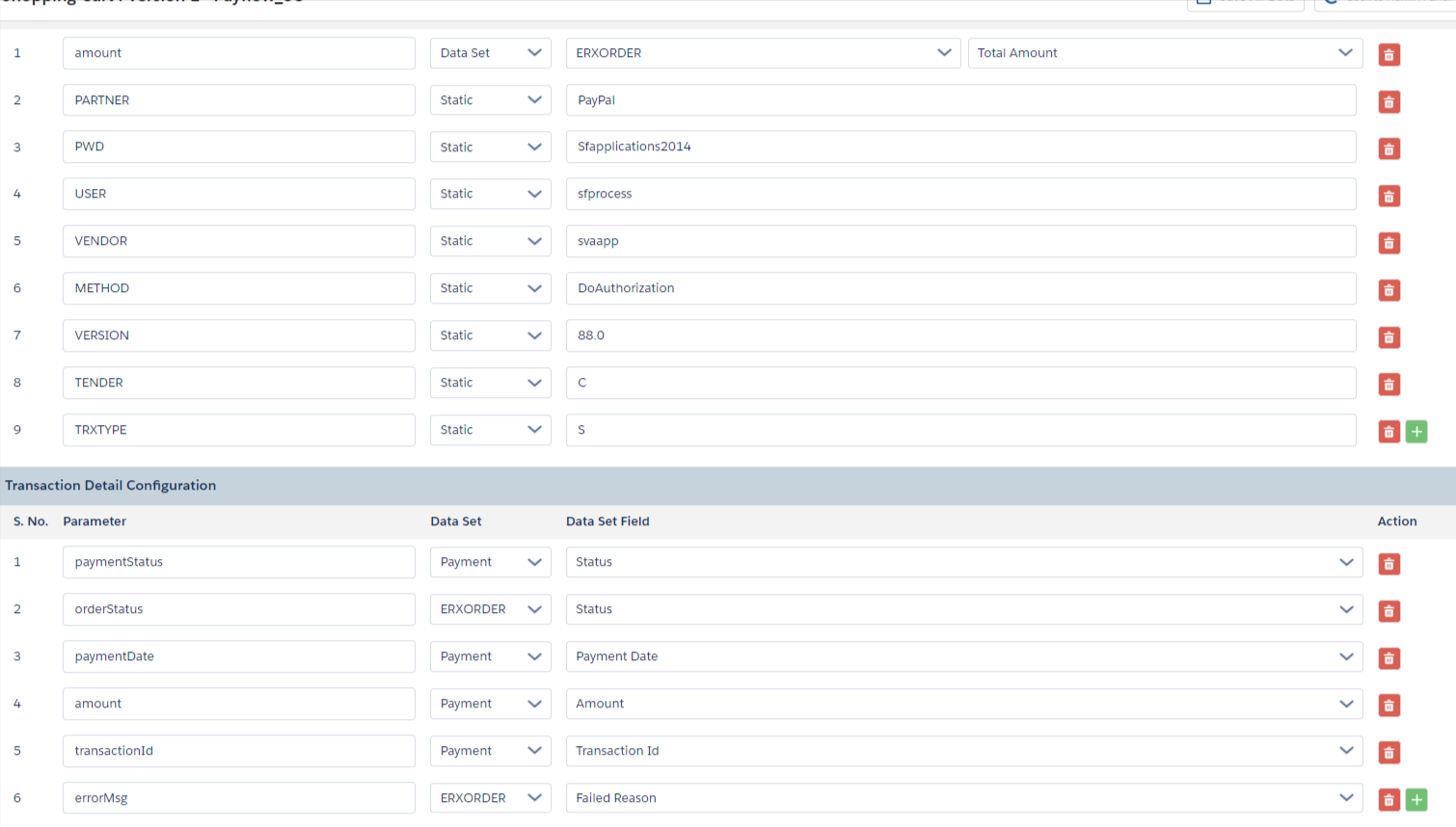Image resolution: width=1456 pixels, height=827 pixels.
Task: Remove the transactionId detail row
Action: click(1389, 753)
